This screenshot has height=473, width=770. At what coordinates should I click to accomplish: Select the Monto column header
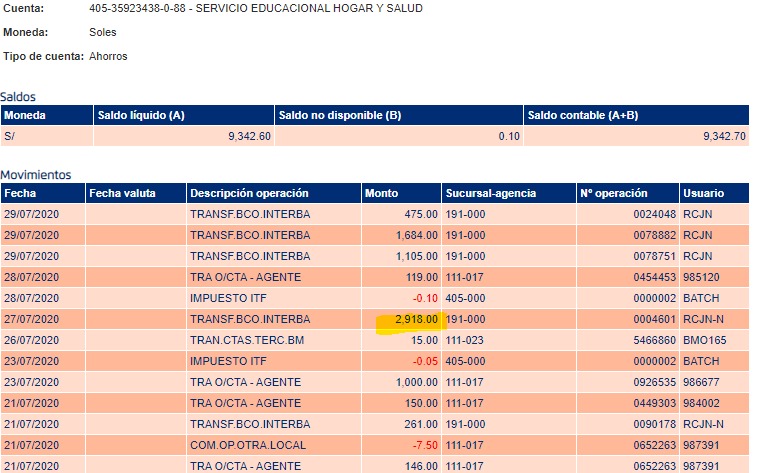(x=381, y=193)
